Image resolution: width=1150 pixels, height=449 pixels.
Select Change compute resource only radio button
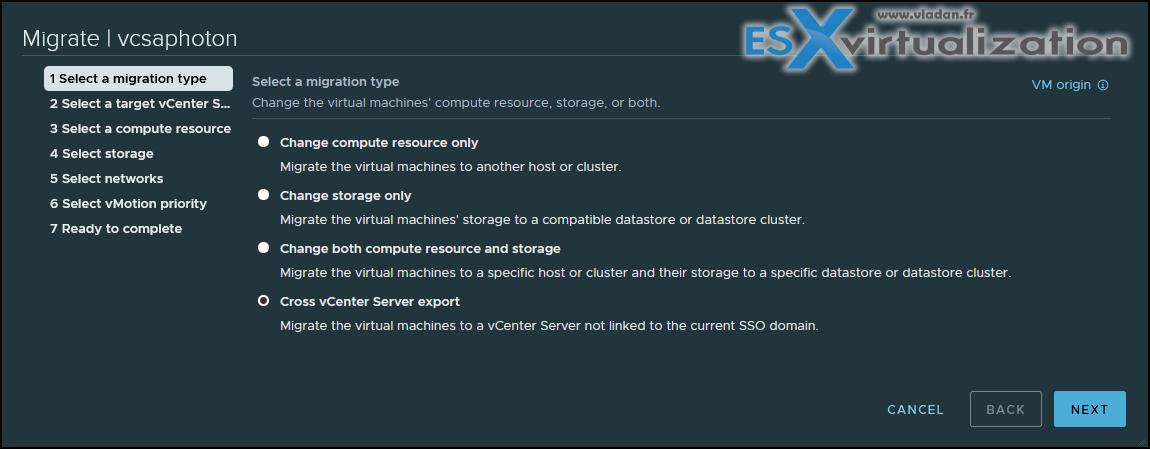tap(263, 142)
